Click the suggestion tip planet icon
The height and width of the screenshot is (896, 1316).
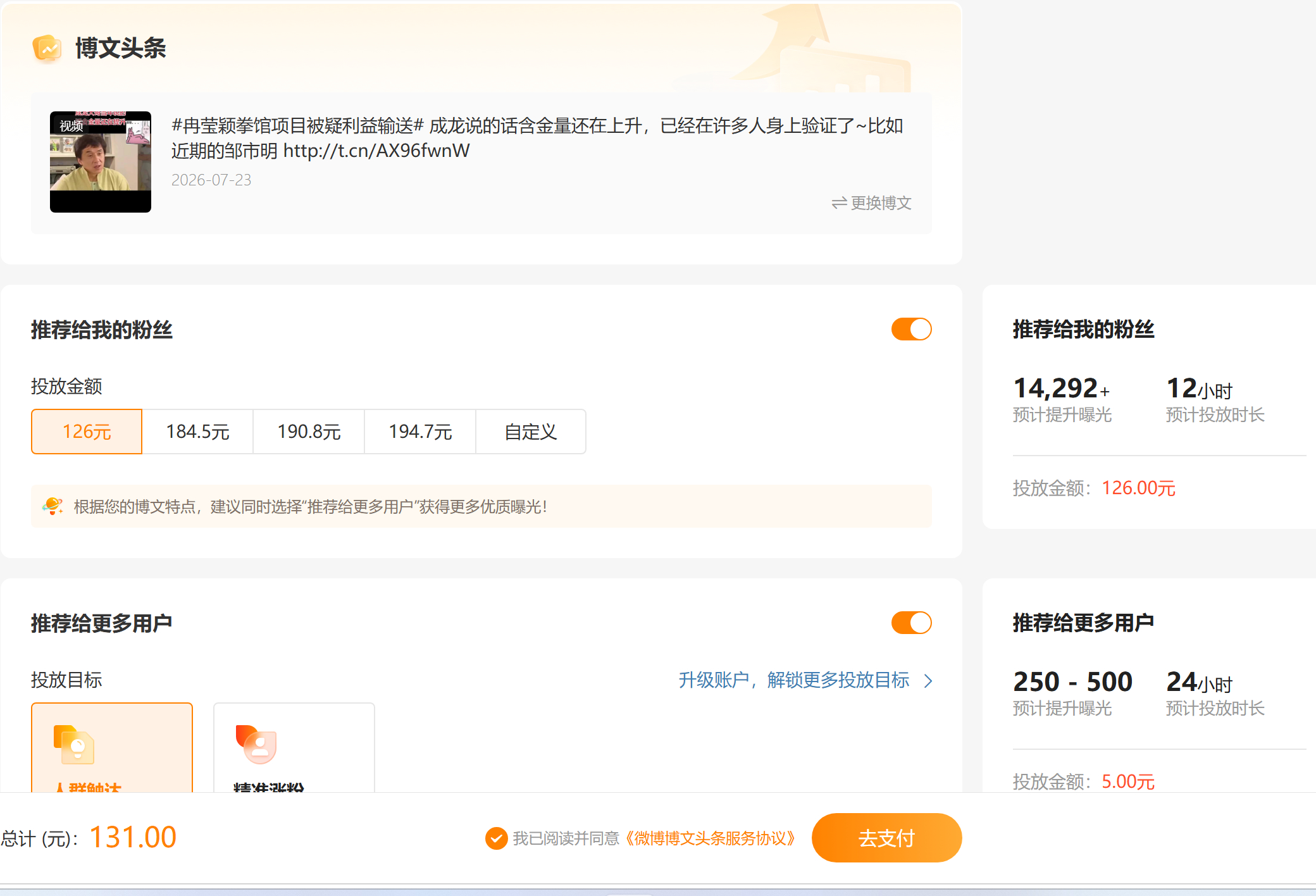(x=53, y=506)
